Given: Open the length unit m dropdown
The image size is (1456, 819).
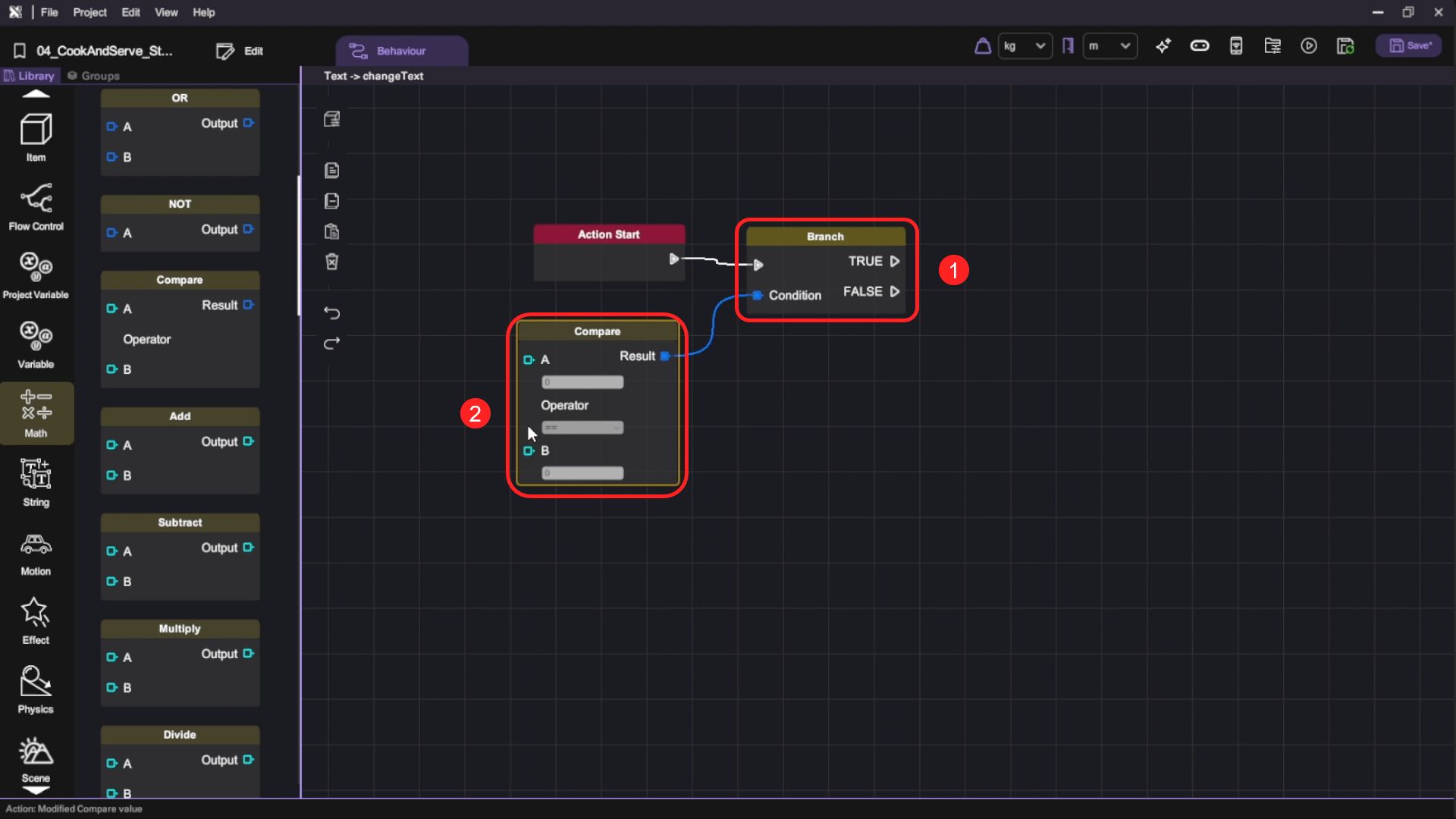Looking at the screenshot, I should (1109, 46).
